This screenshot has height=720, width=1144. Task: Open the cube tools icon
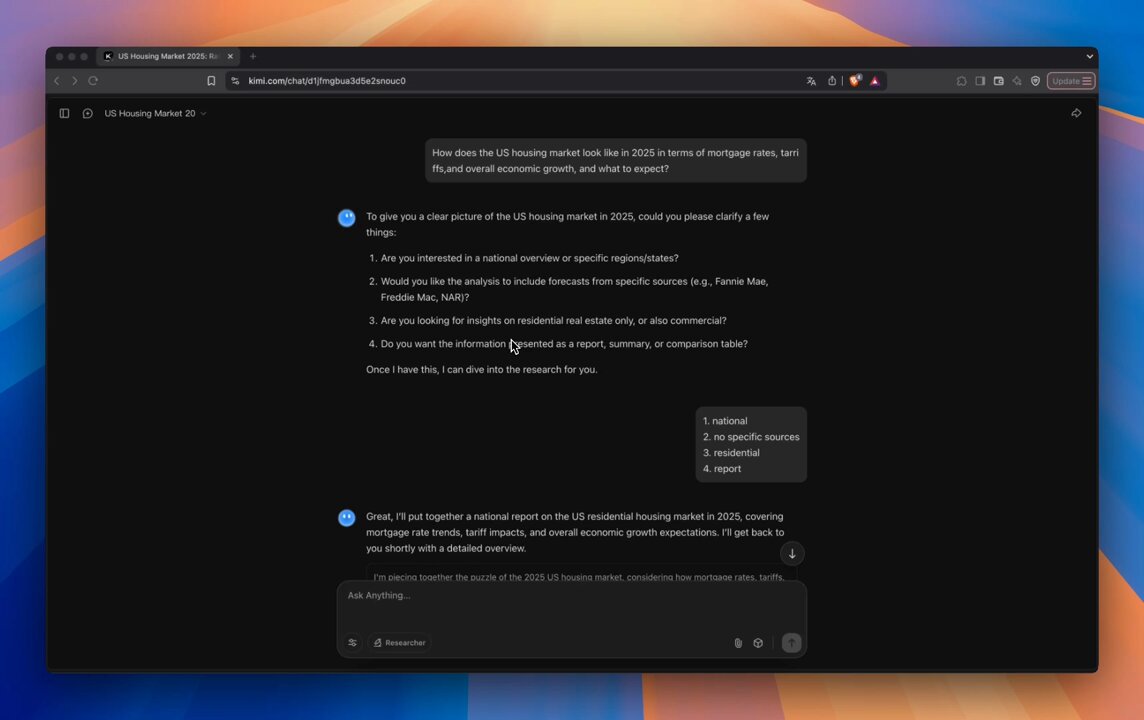758,643
